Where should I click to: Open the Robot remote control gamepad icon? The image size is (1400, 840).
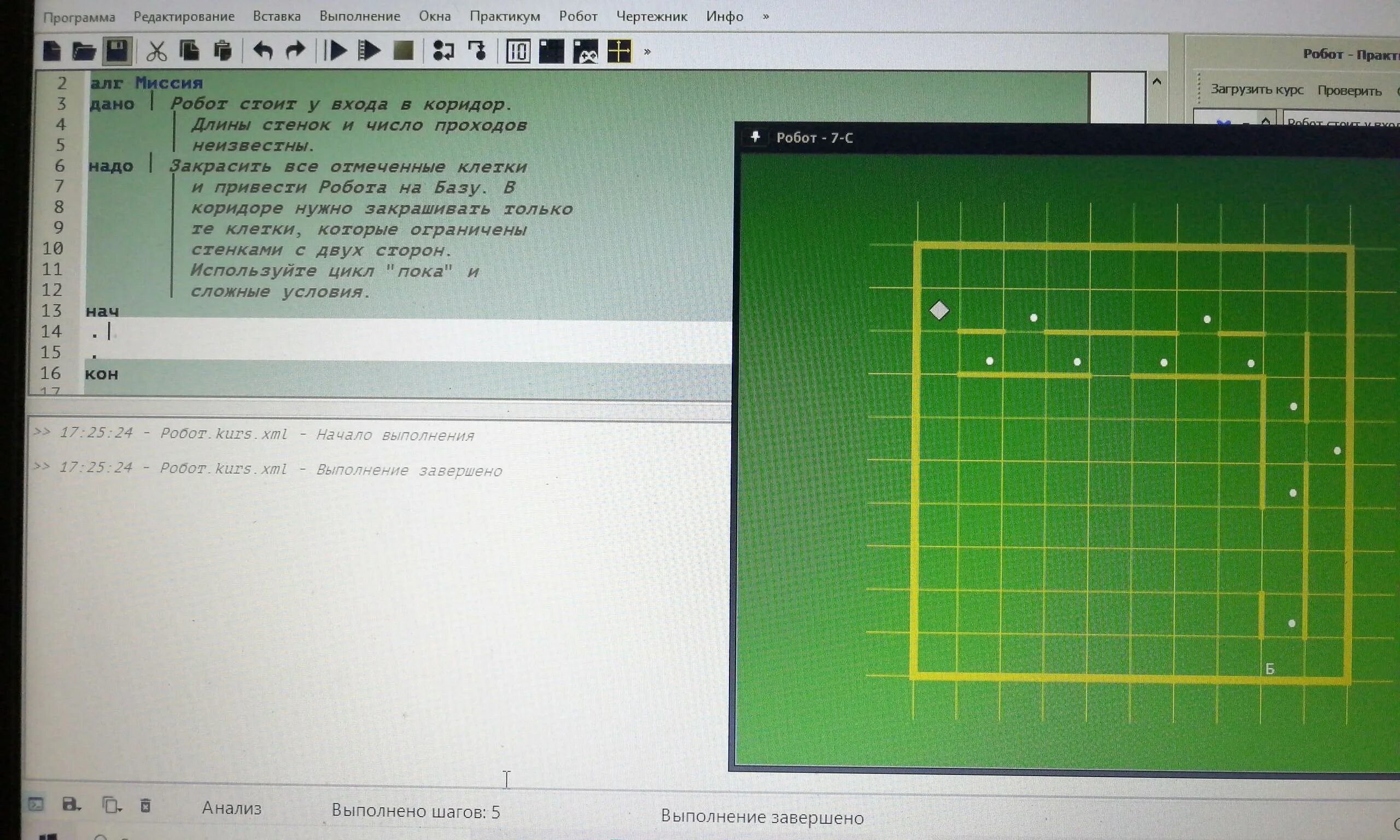pos(585,51)
